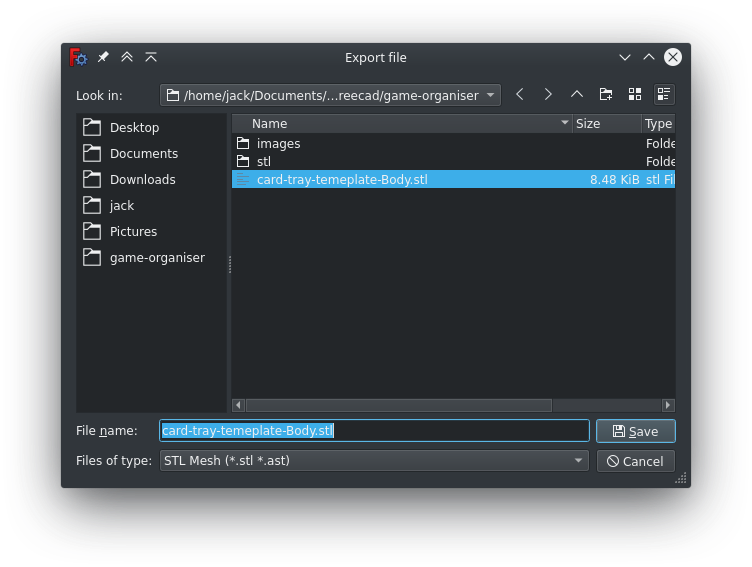Viewport: 752px width, 567px height.
Task: Click the FreeCAD application icon in the titlebar
Action: 78,58
